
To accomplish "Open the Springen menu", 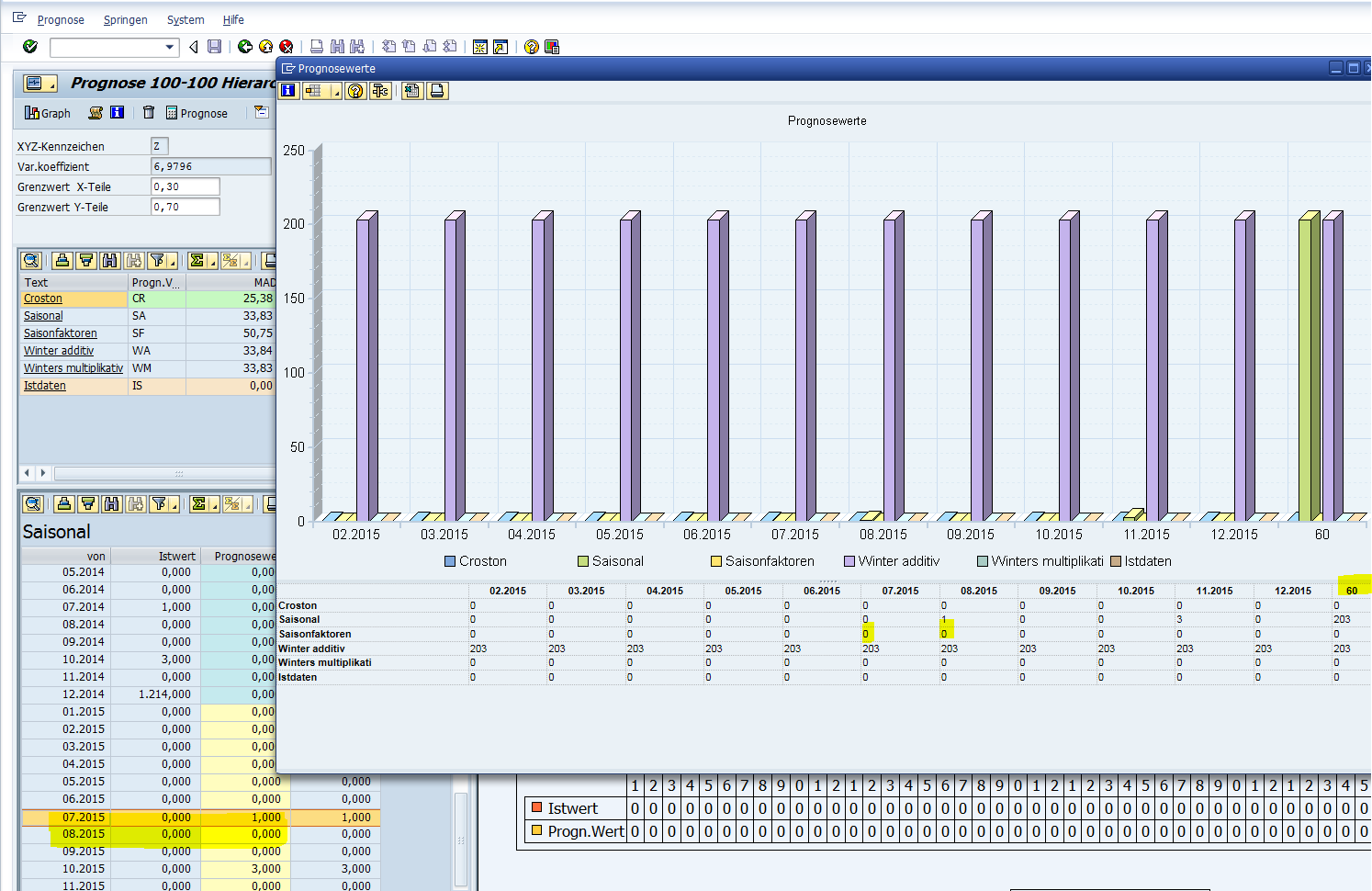I will pos(125,20).
